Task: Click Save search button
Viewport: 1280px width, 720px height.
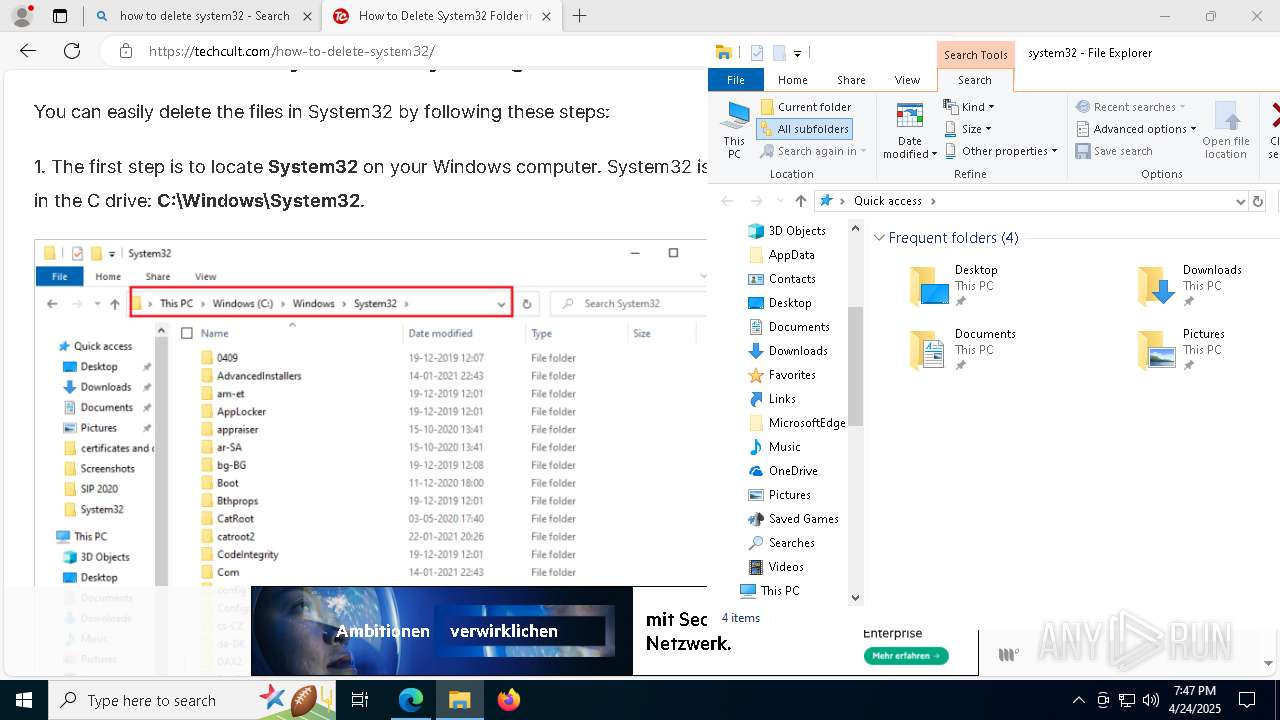Action: 1114,151
